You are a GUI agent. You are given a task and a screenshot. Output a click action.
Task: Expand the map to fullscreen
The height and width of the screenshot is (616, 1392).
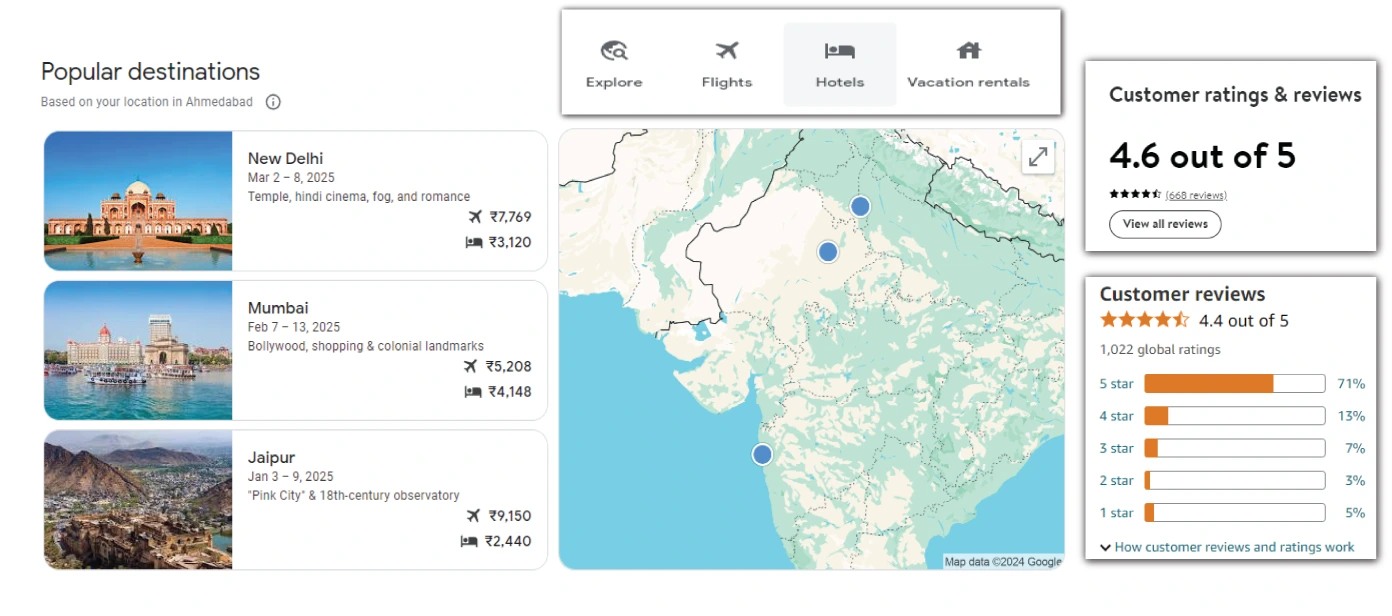1038,157
